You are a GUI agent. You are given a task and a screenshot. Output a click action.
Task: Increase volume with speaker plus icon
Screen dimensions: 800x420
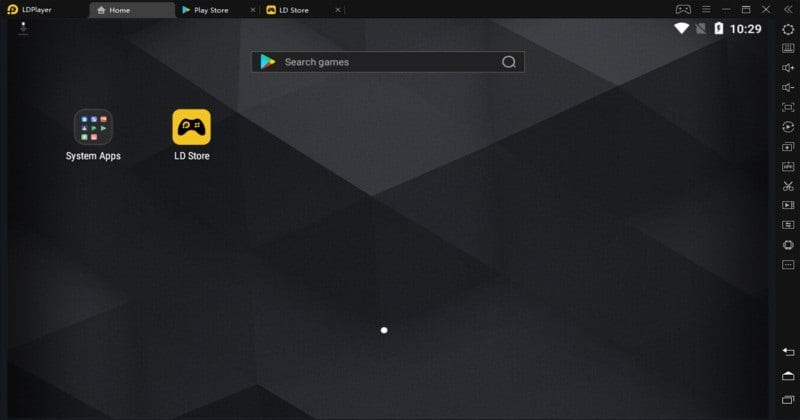(x=788, y=68)
